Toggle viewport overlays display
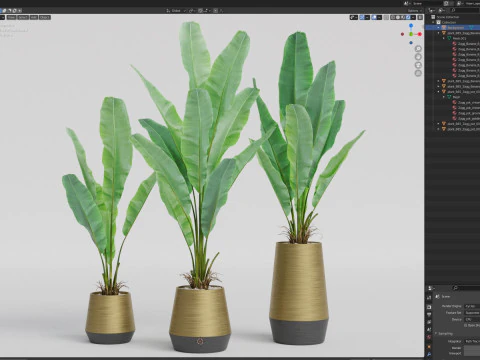This screenshot has height=360, width=480. tap(374, 17)
